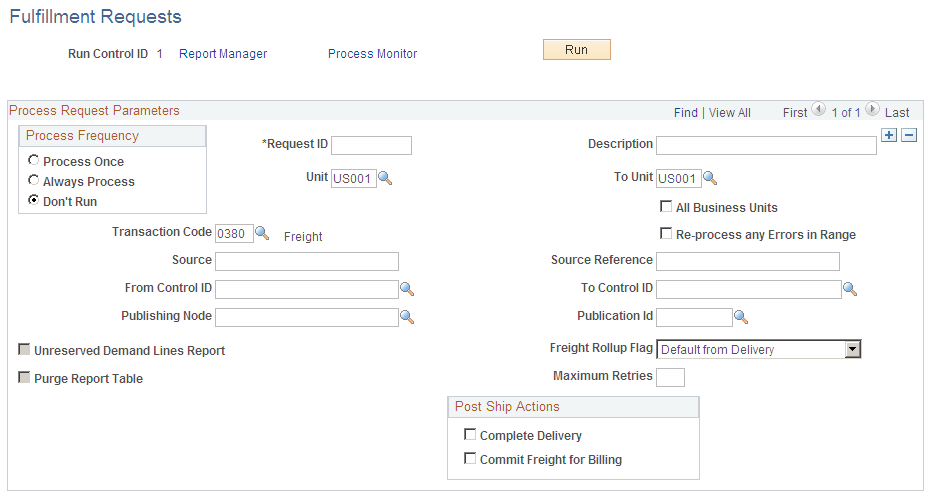Click the Post Ship Actions heading
Screen dimensions: 932x500
tap(507, 407)
